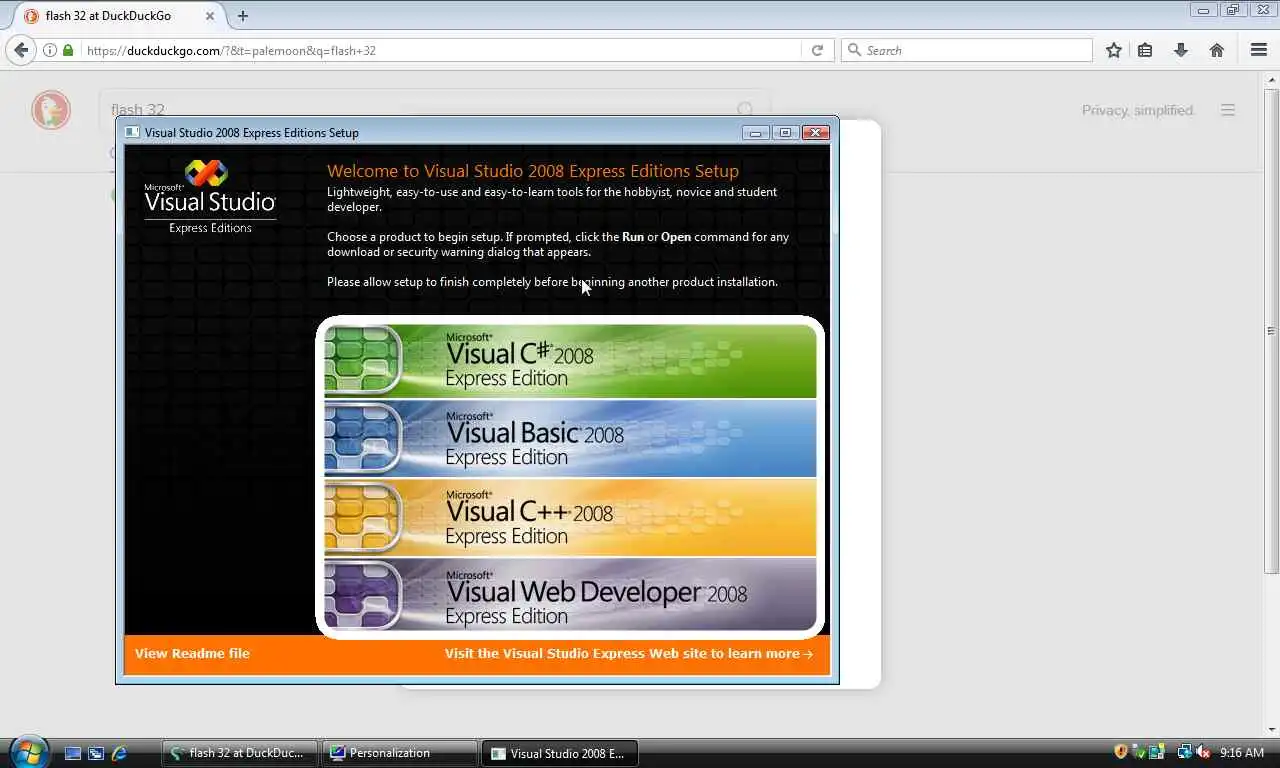Screen dimensions: 1280x768
Task: Open the View Readme file link
Action: (x=192, y=653)
